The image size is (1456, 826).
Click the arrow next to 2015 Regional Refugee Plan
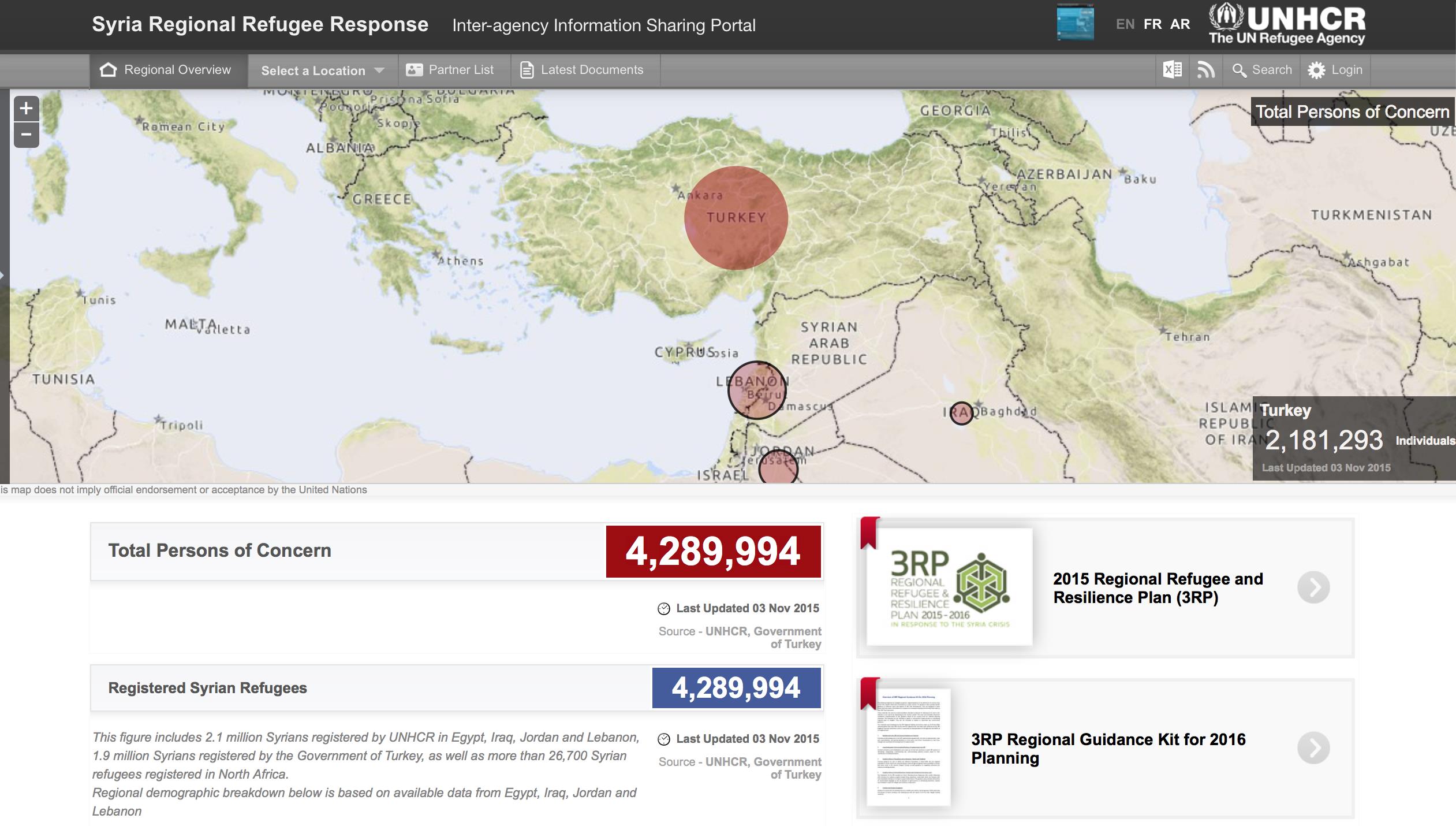pos(1313,588)
